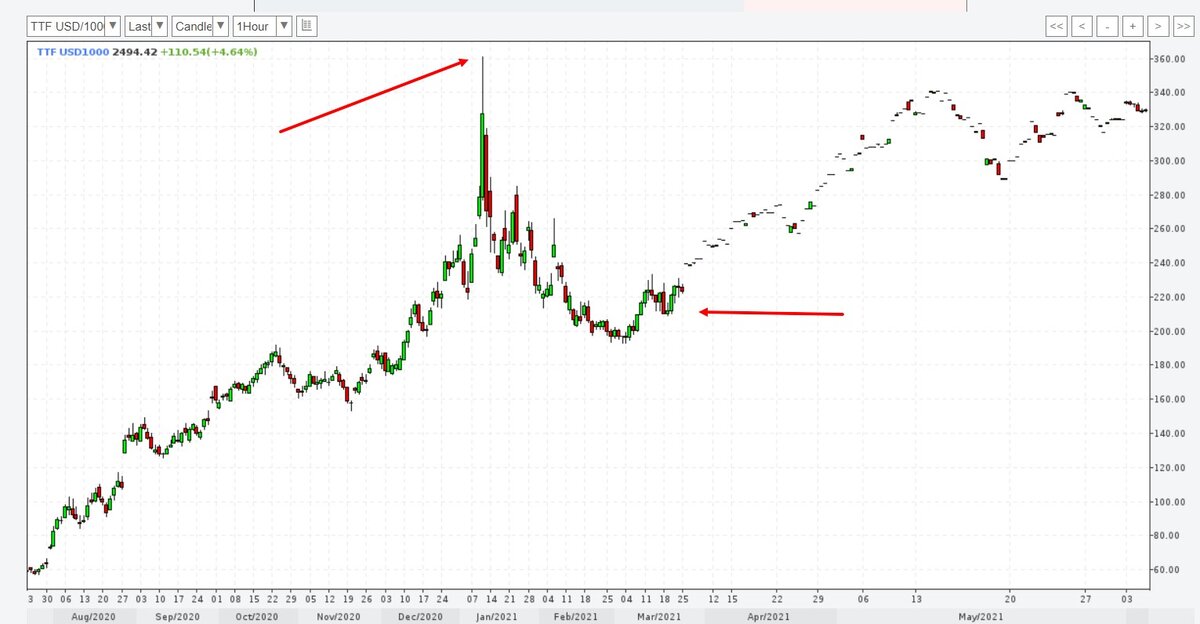This screenshot has width=1200, height=624.
Task: Click the 360.00 price axis label
Action: 1169,59
